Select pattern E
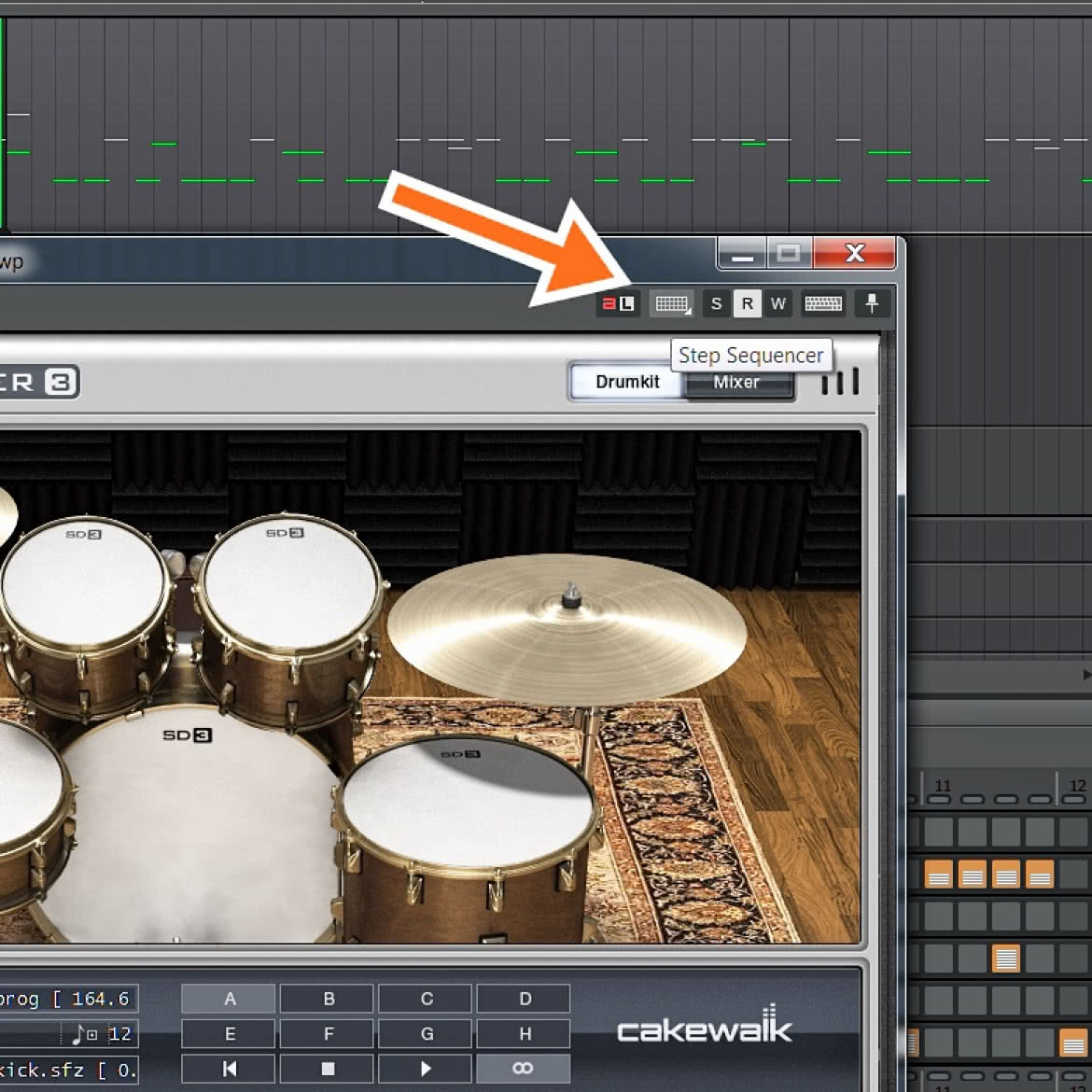 click(229, 1033)
